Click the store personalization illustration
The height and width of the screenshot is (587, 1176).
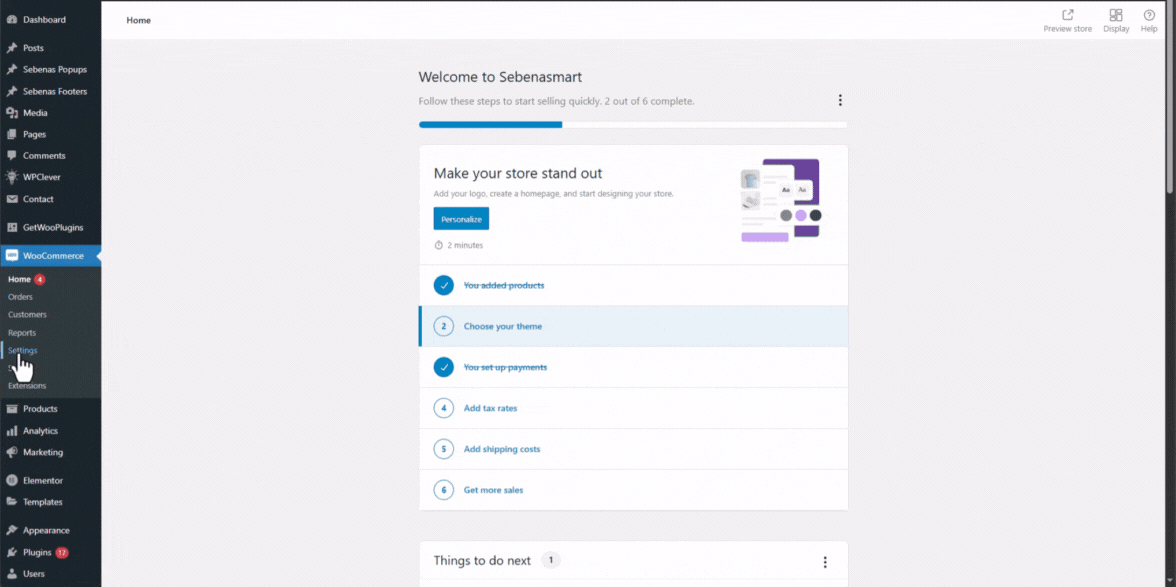point(781,200)
